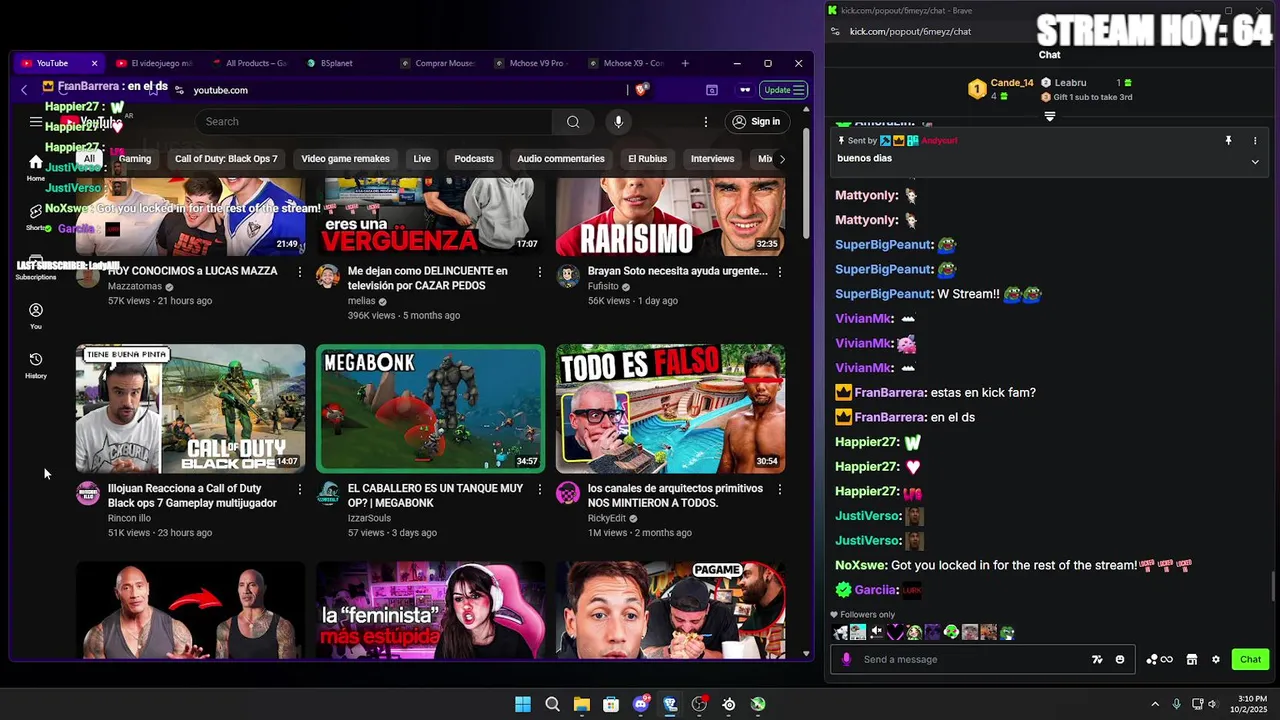Select the Gaming category chip
1280x720 pixels.
(x=135, y=159)
